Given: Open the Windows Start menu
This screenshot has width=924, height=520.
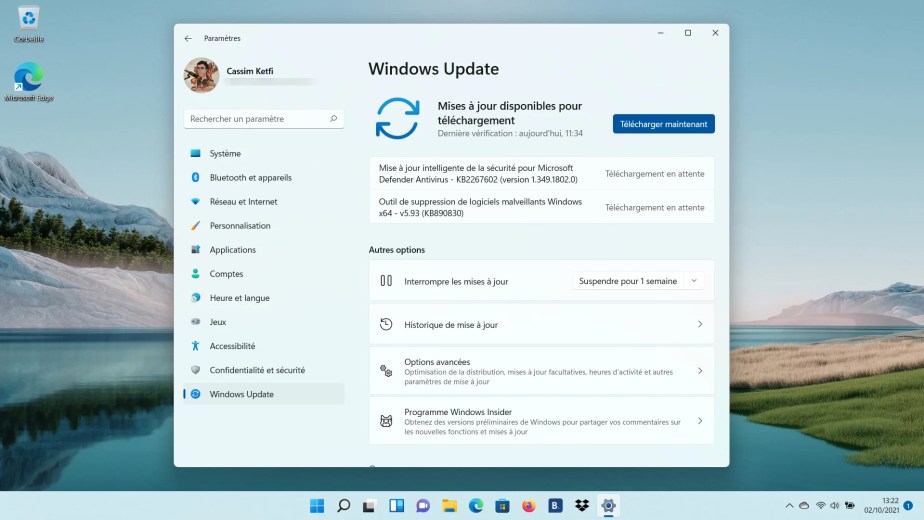Looking at the screenshot, I should 317,506.
